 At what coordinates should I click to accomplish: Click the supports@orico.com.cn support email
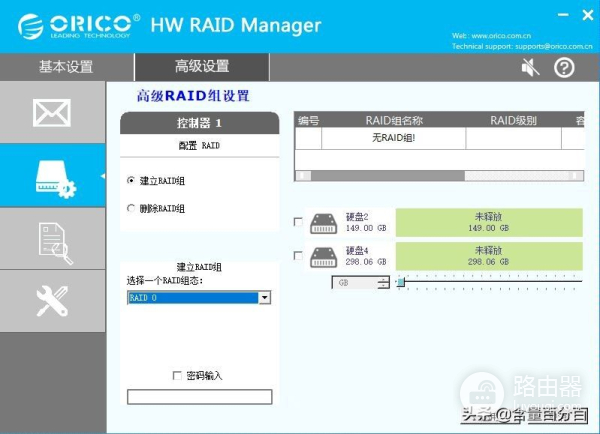[x=554, y=46]
